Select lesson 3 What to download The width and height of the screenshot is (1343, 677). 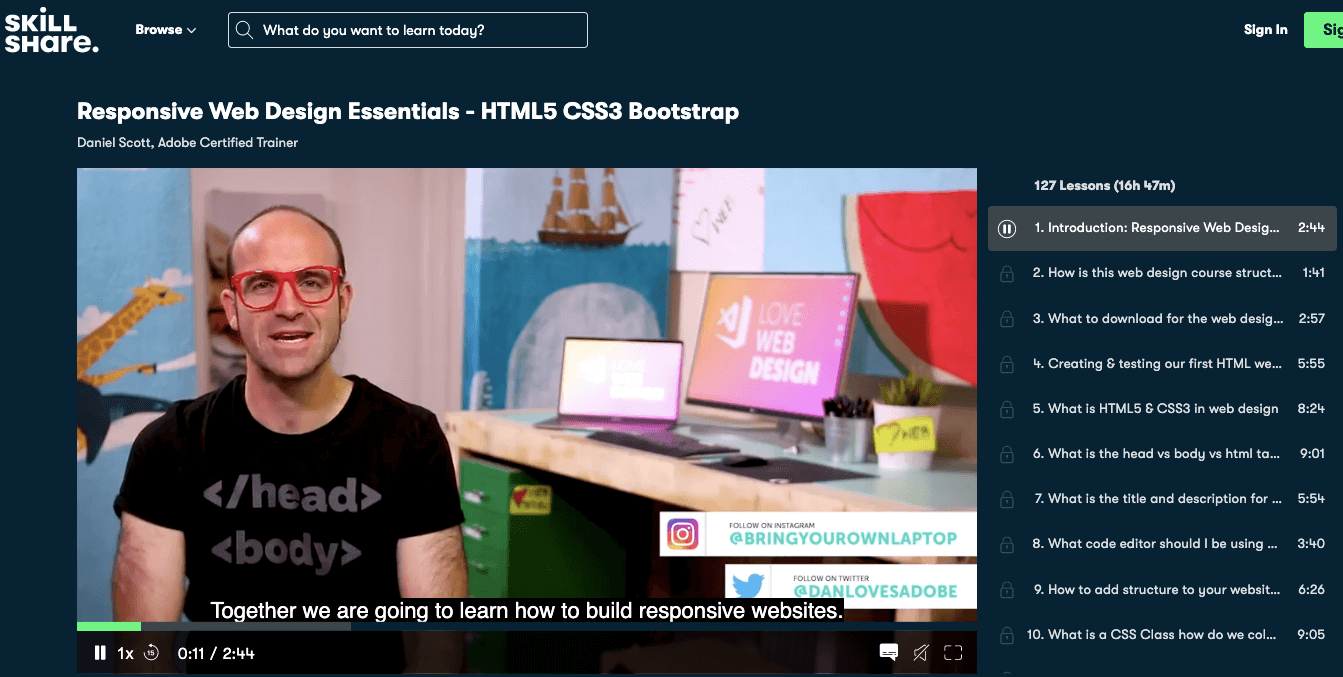tap(1162, 319)
